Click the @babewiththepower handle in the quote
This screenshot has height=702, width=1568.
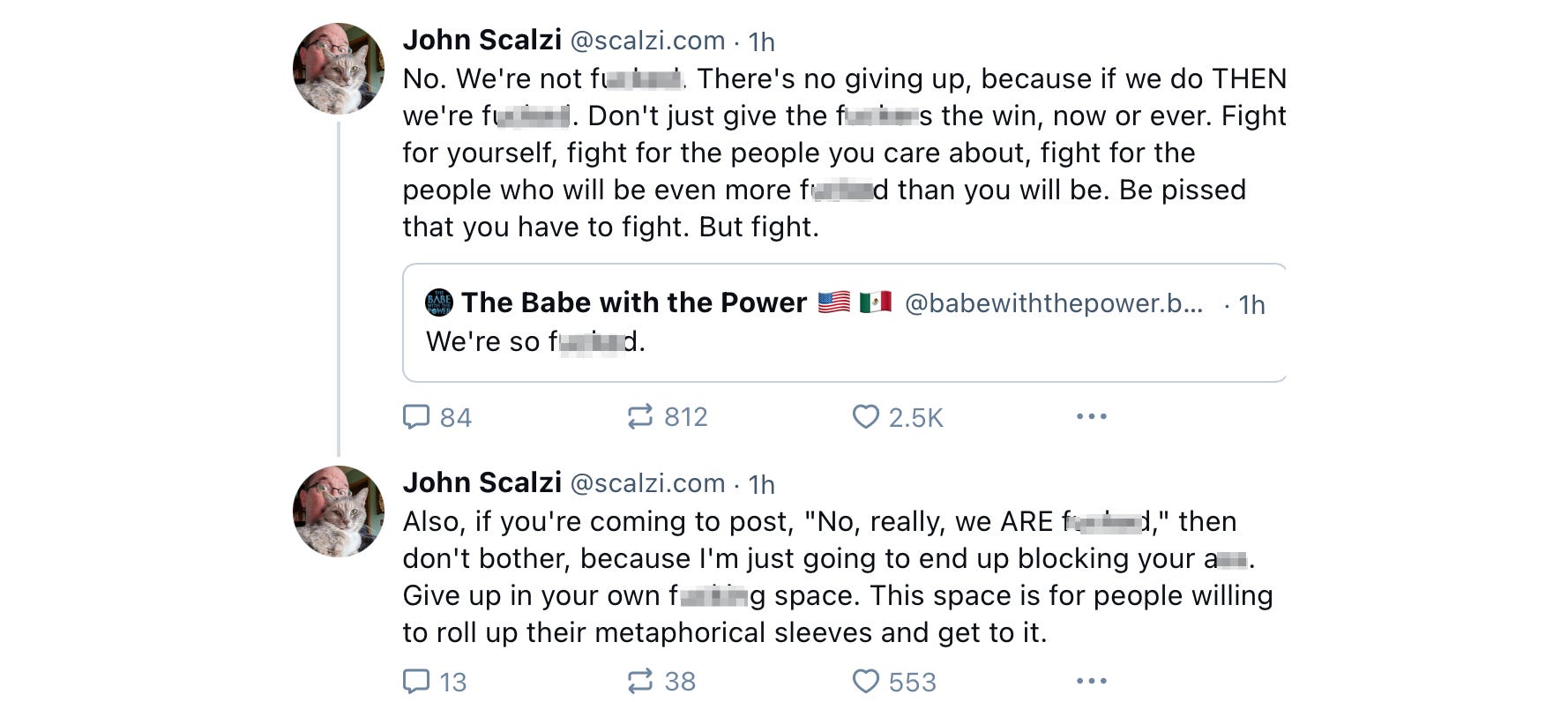tap(1053, 302)
